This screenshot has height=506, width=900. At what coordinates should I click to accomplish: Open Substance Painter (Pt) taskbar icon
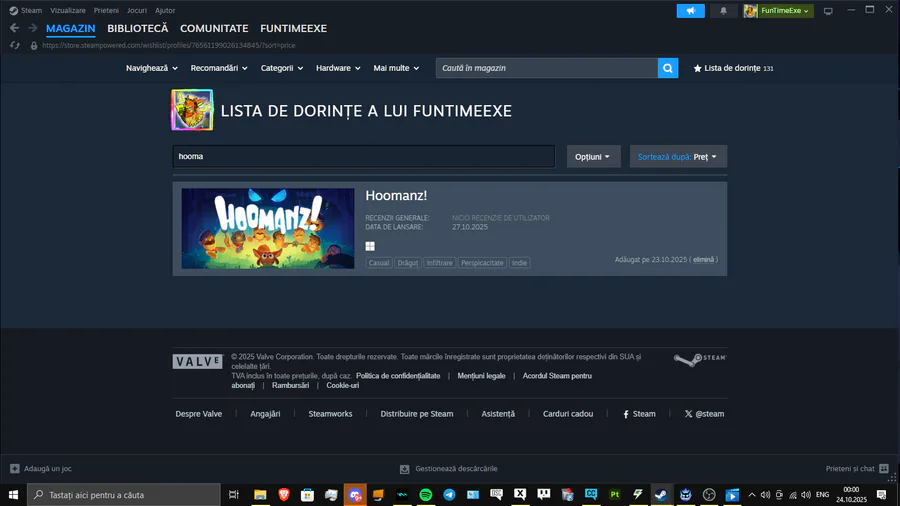(614, 495)
